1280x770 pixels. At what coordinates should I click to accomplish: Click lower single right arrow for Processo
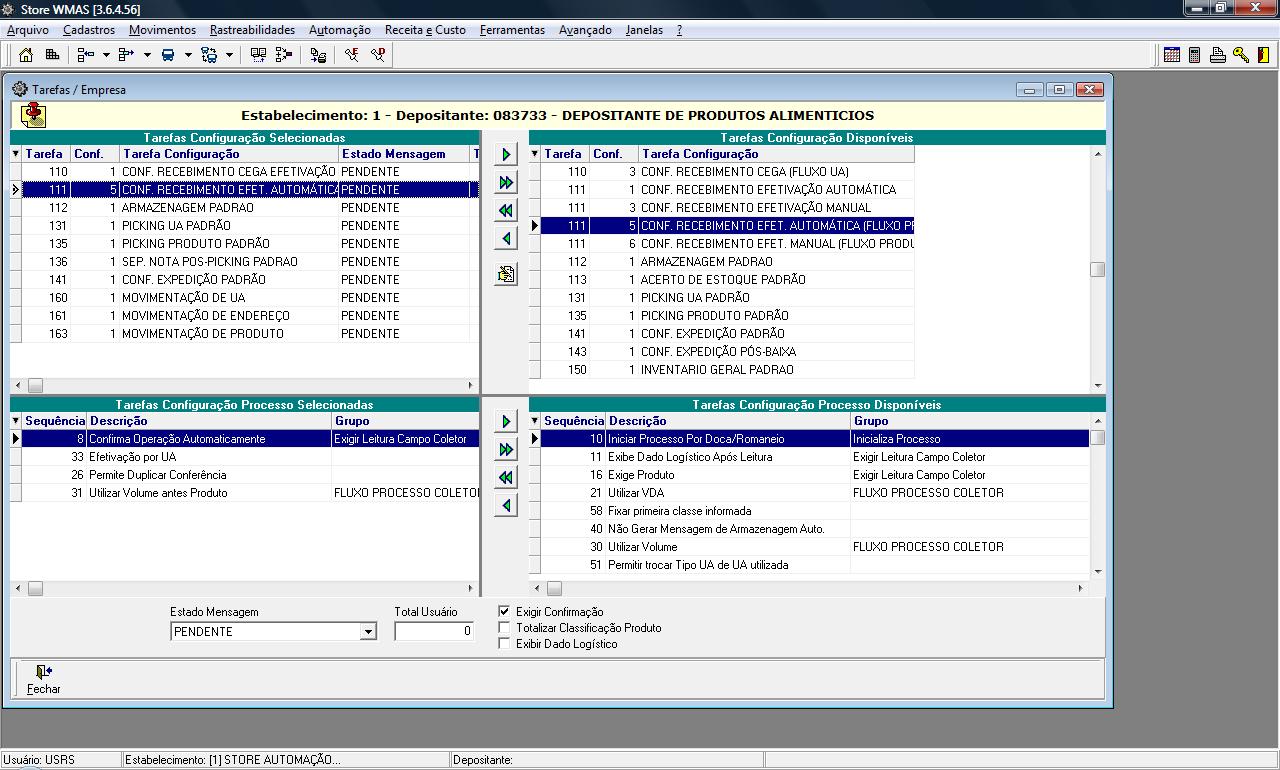point(506,421)
